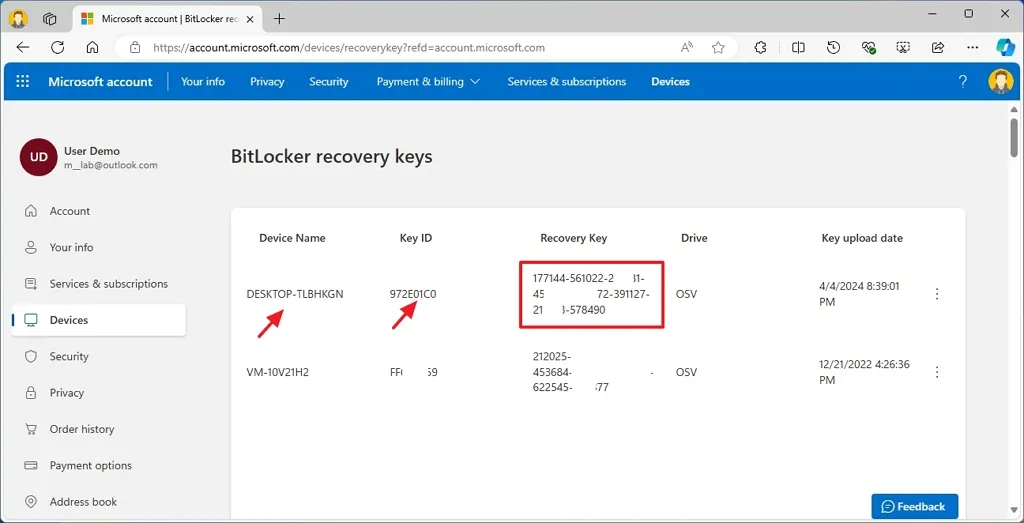Open Services & subscriptions in top navigation
This screenshot has height=523, width=1024.
567,82
